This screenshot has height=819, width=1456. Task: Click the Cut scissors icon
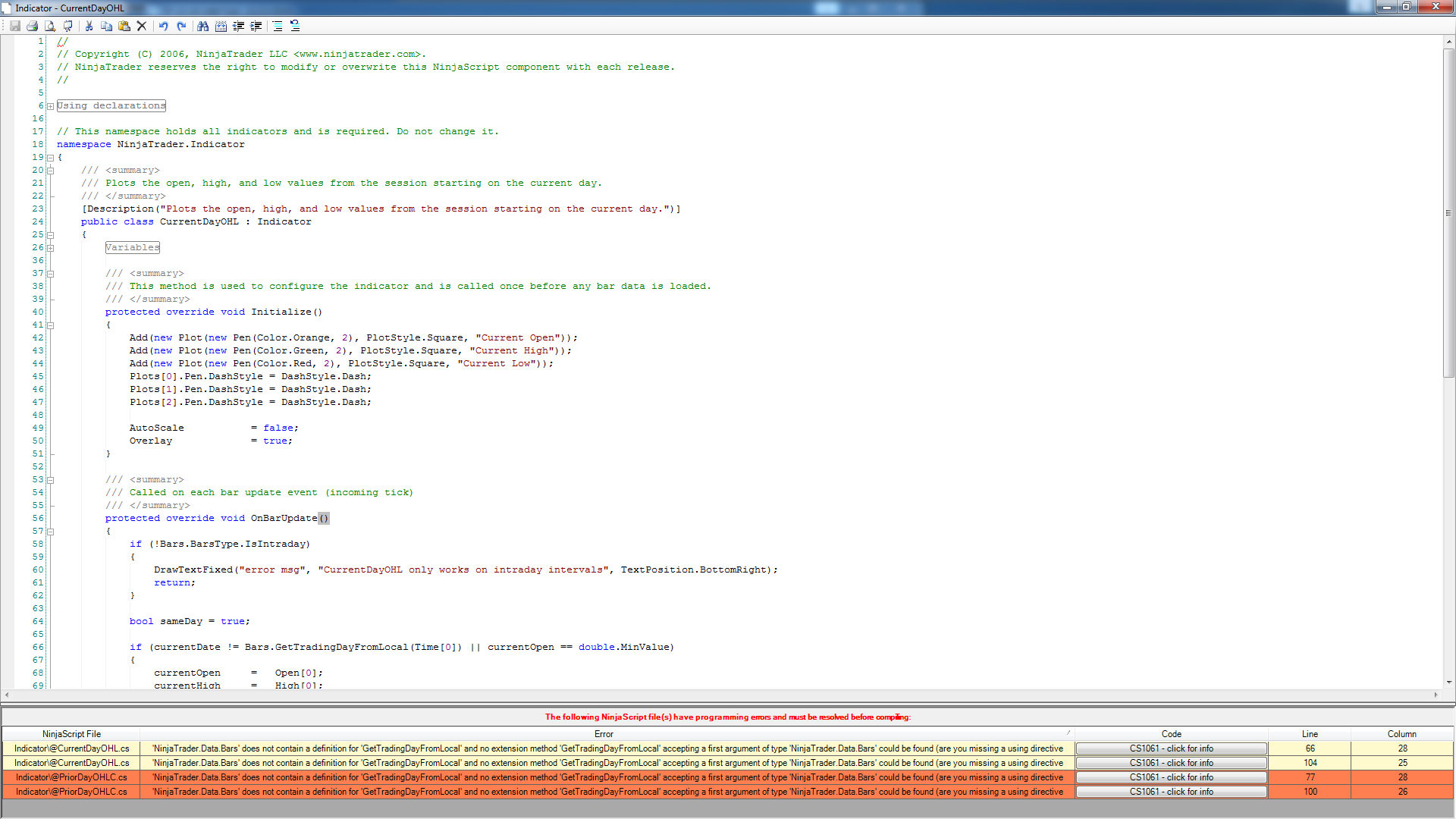coord(89,26)
